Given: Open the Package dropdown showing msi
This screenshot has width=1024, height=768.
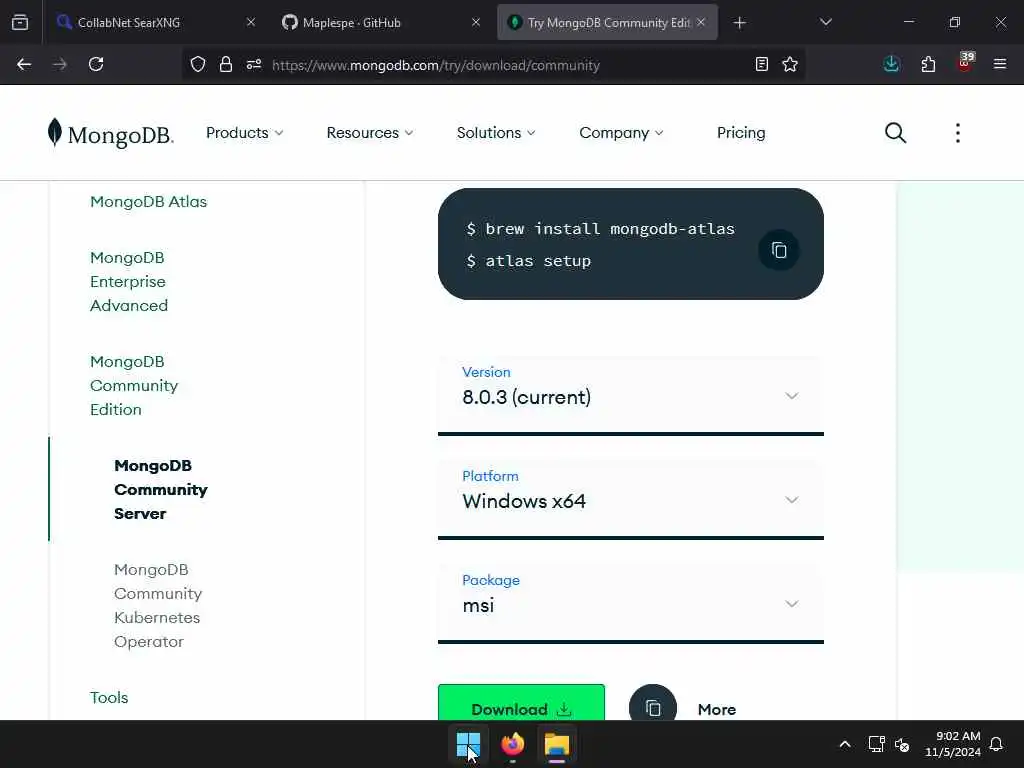Looking at the screenshot, I should [x=631, y=603].
